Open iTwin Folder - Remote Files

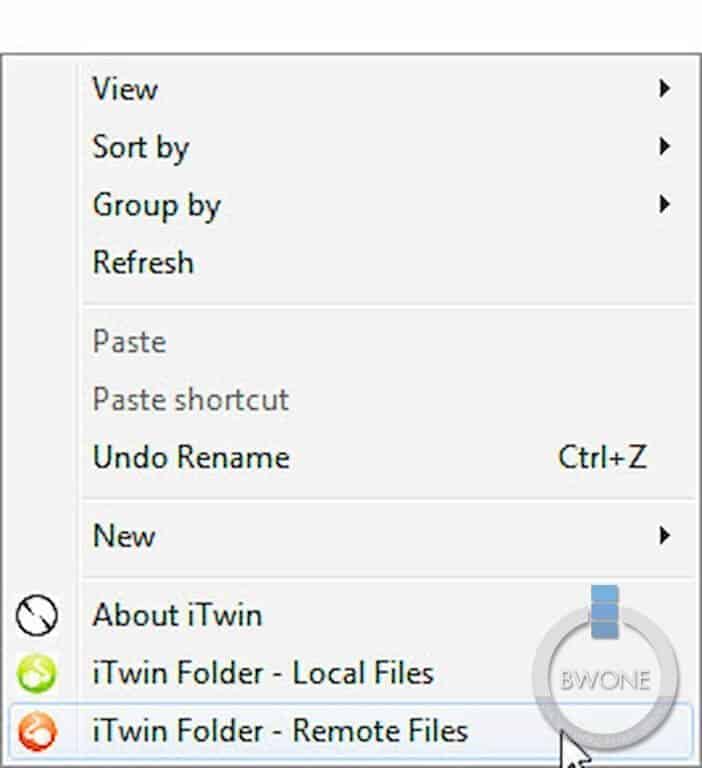[351, 732]
